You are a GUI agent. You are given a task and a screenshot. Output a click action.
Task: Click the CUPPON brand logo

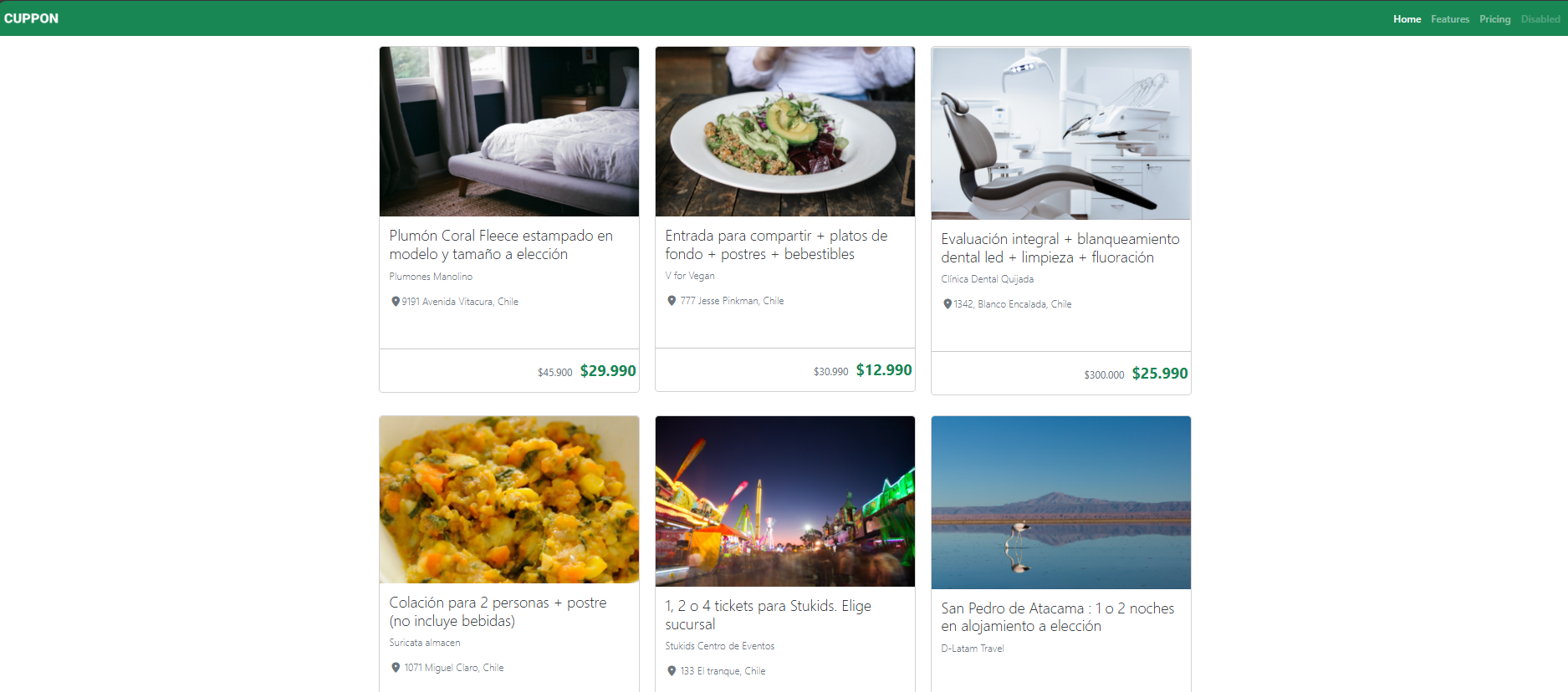pyautogui.click(x=32, y=18)
